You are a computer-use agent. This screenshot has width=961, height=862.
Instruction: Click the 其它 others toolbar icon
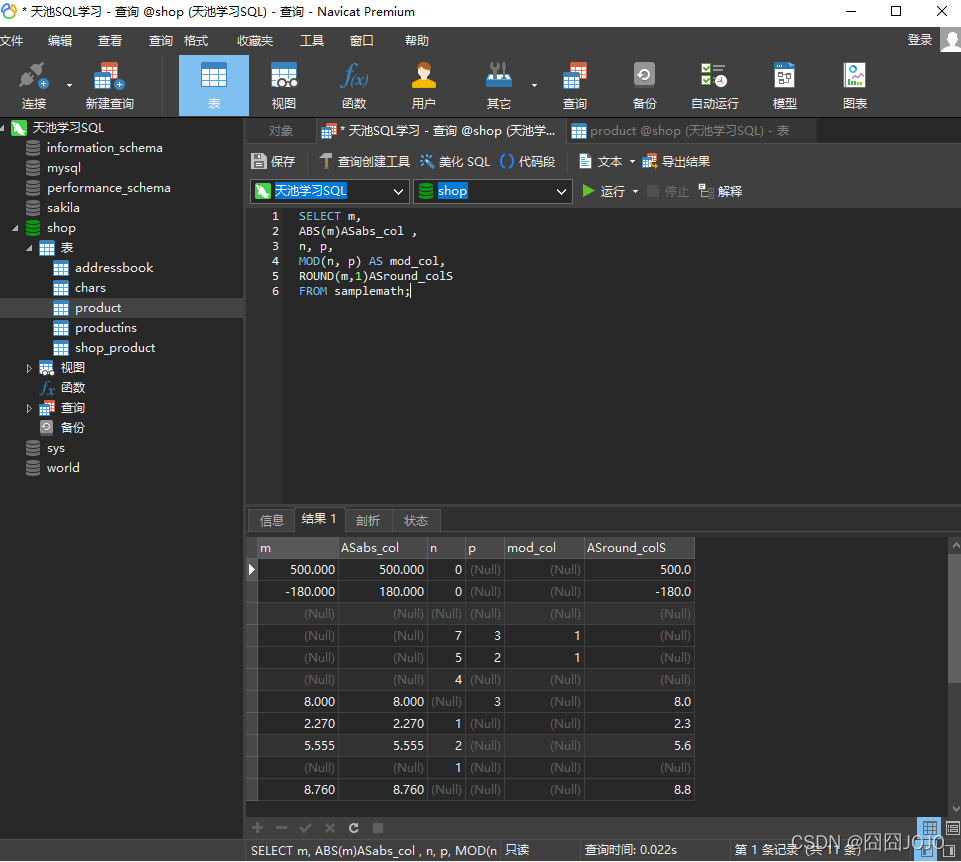pos(498,85)
